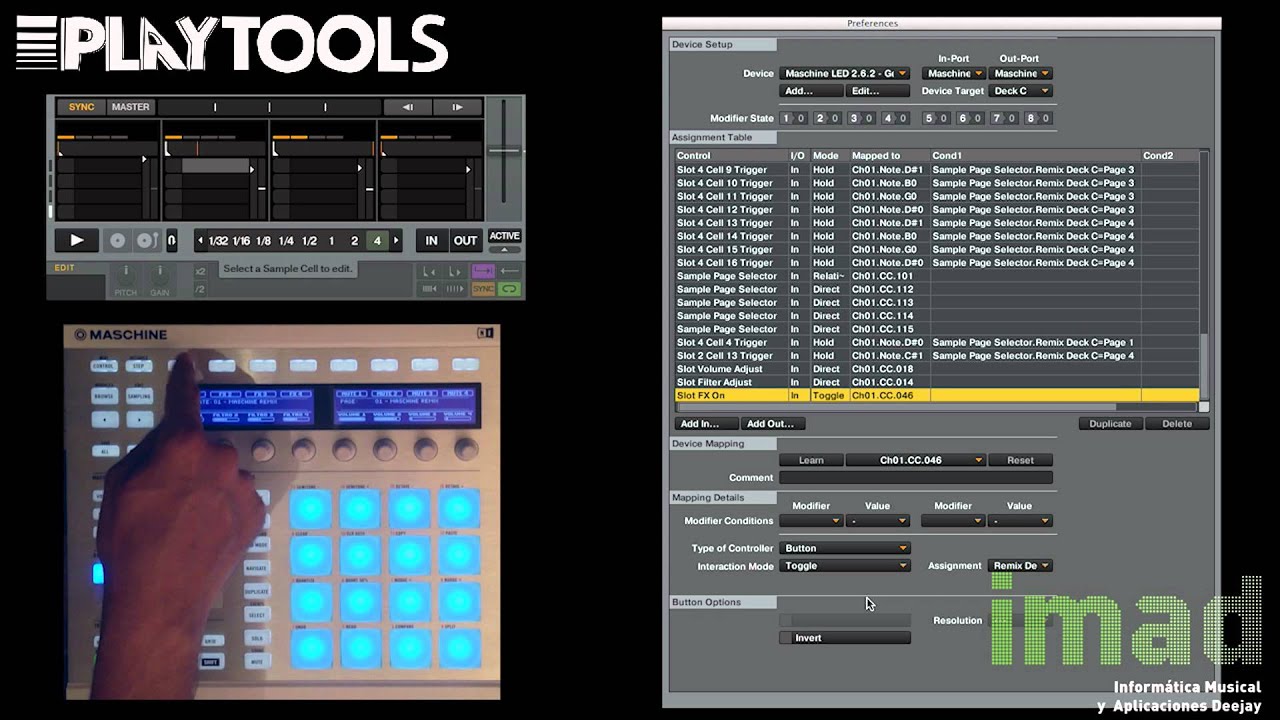Select Slot Volume Adjust row

click(936, 369)
